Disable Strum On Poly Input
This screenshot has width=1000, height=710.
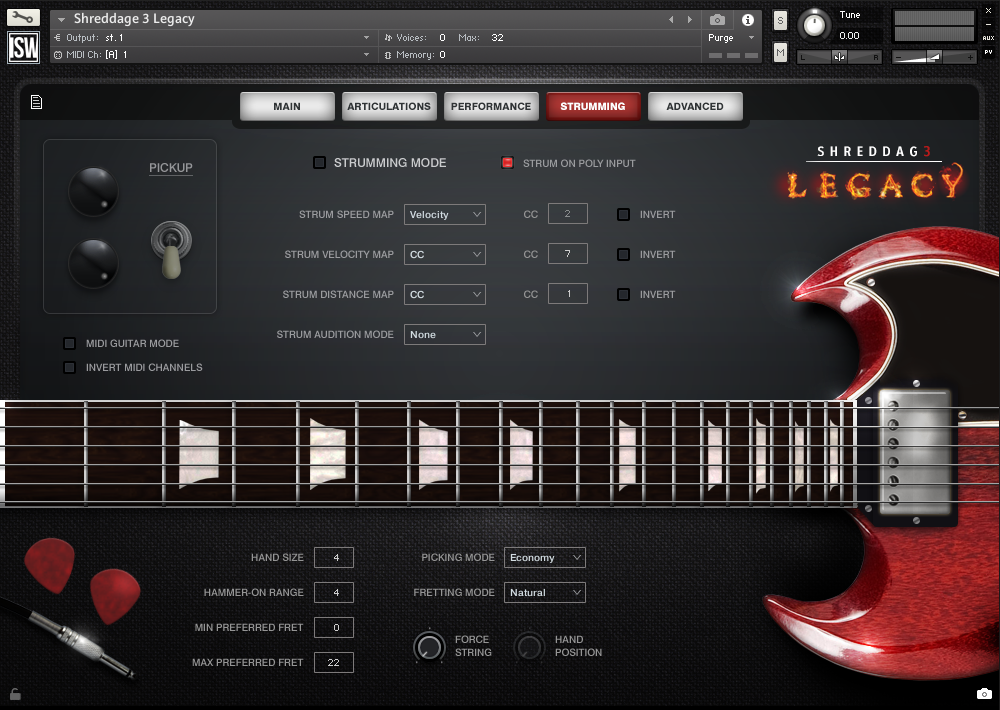click(508, 162)
